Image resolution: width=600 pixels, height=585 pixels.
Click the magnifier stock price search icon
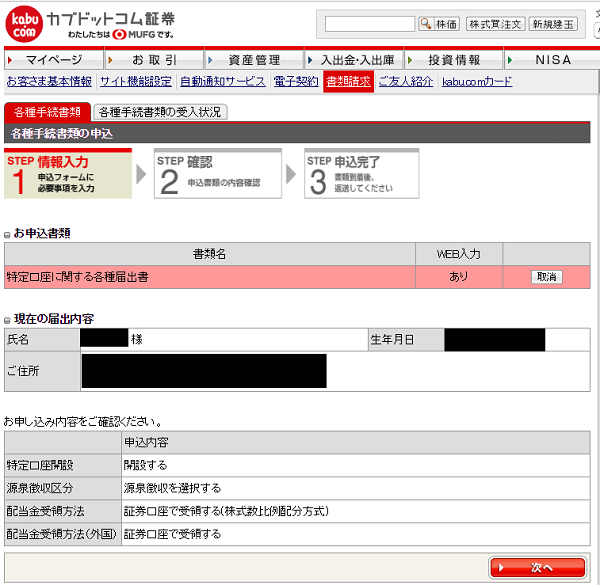pos(426,24)
